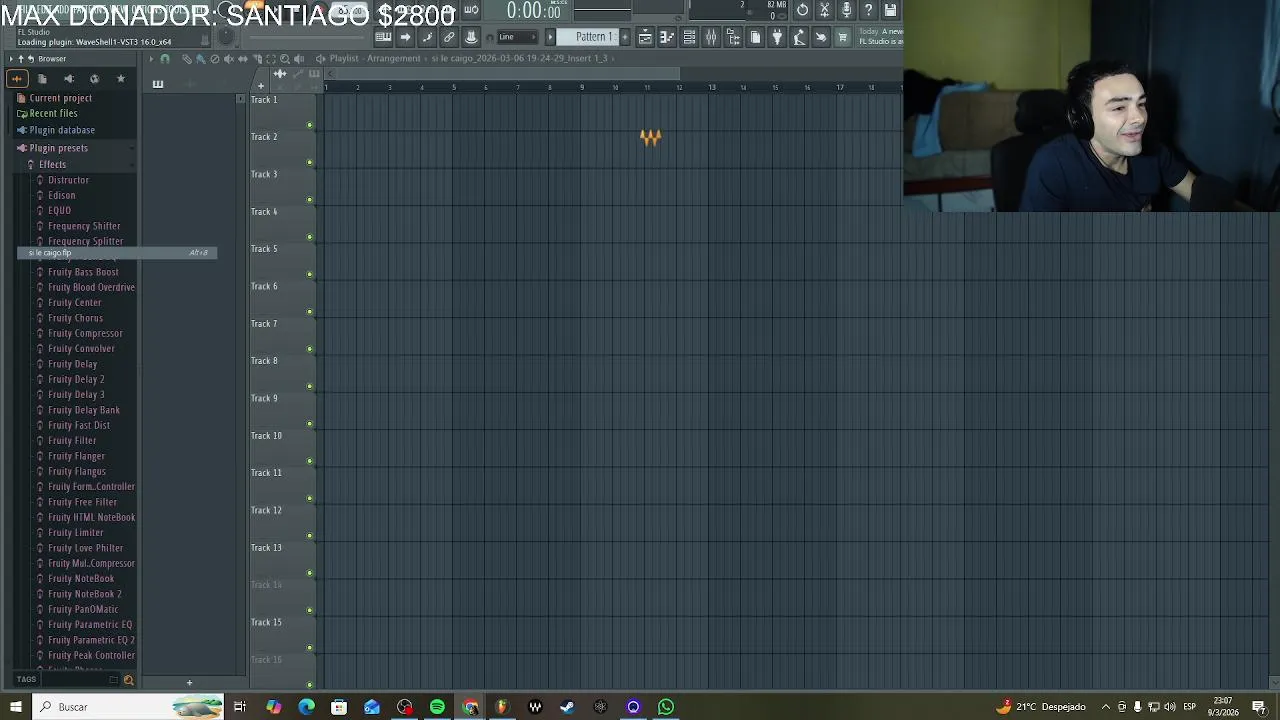Select the playlist mute tool
Screen dimensions: 1280x720
pos(228,59)
